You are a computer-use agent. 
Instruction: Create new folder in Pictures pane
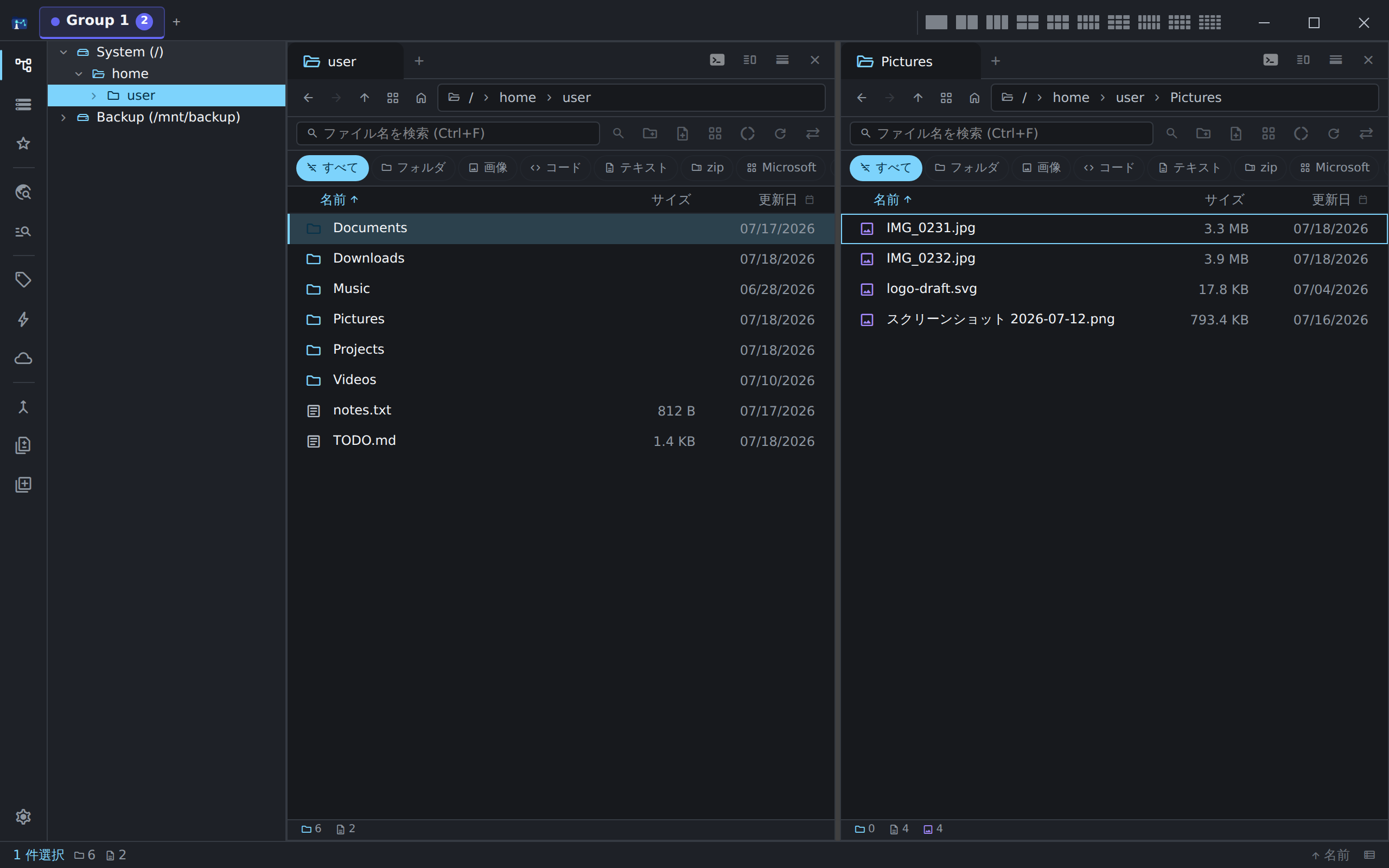click(x=1203, y=134)
